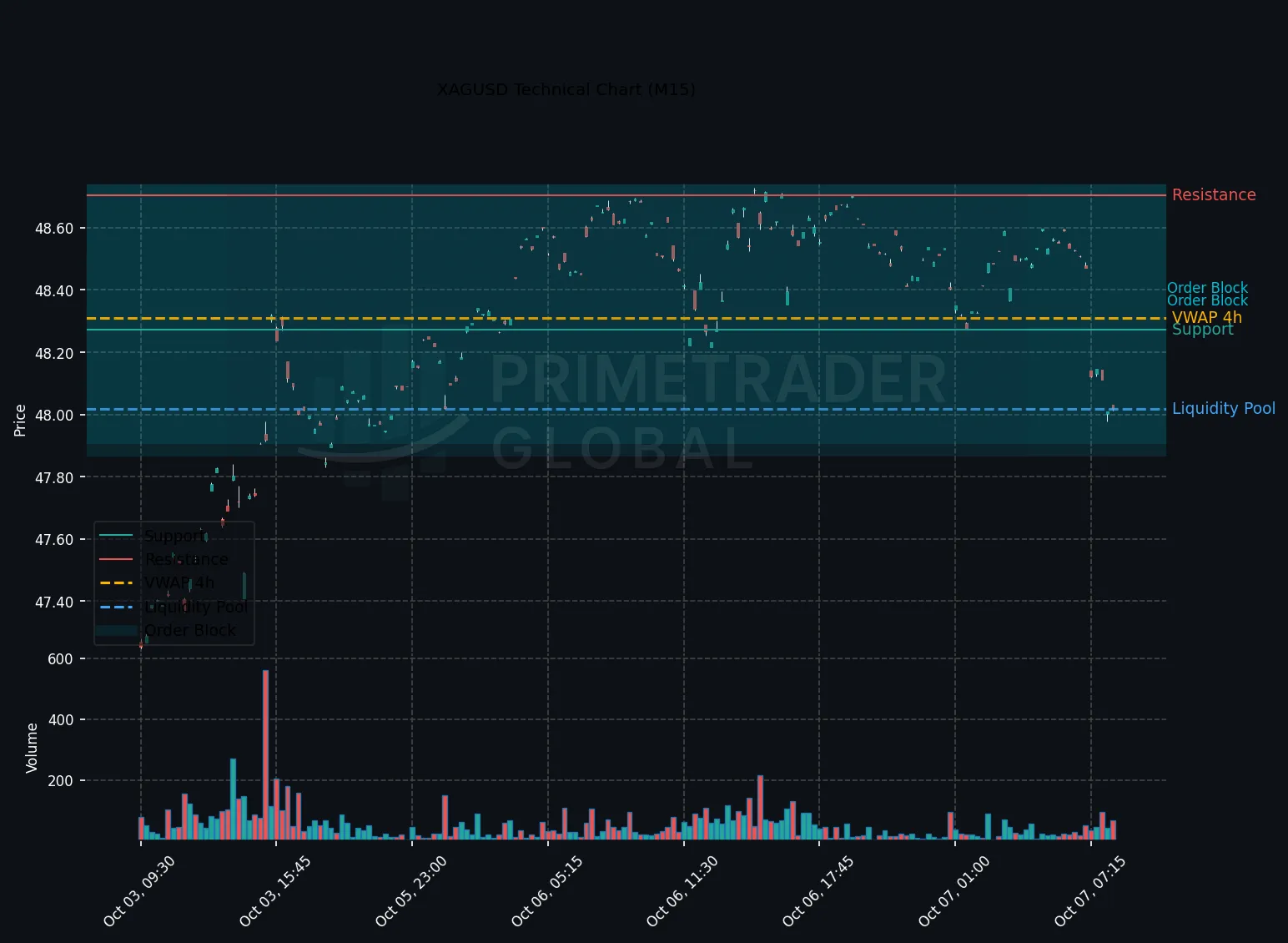
Task: Click the Oct 06, 05:15 time label
Action: point(546,891)
